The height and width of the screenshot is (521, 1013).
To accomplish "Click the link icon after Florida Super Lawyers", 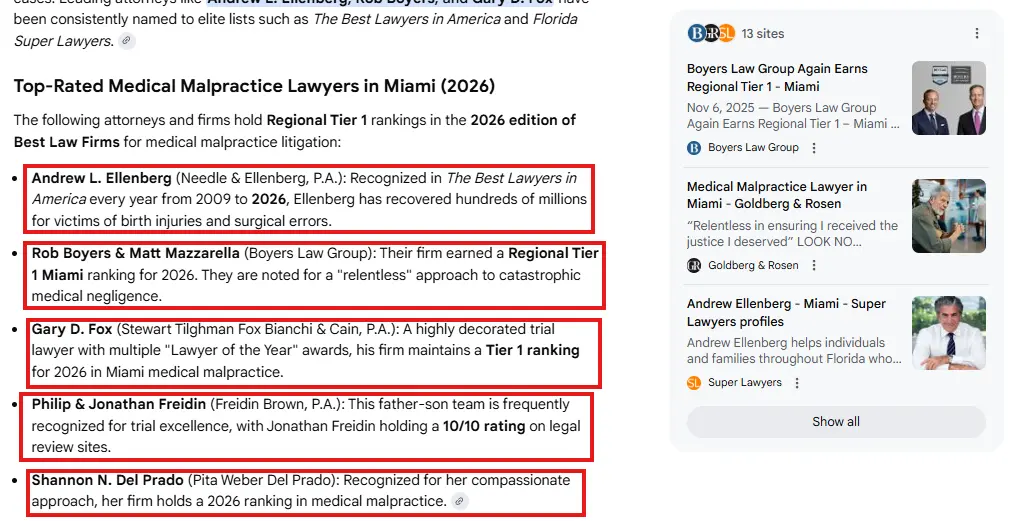I will click(x=127, y=41).
